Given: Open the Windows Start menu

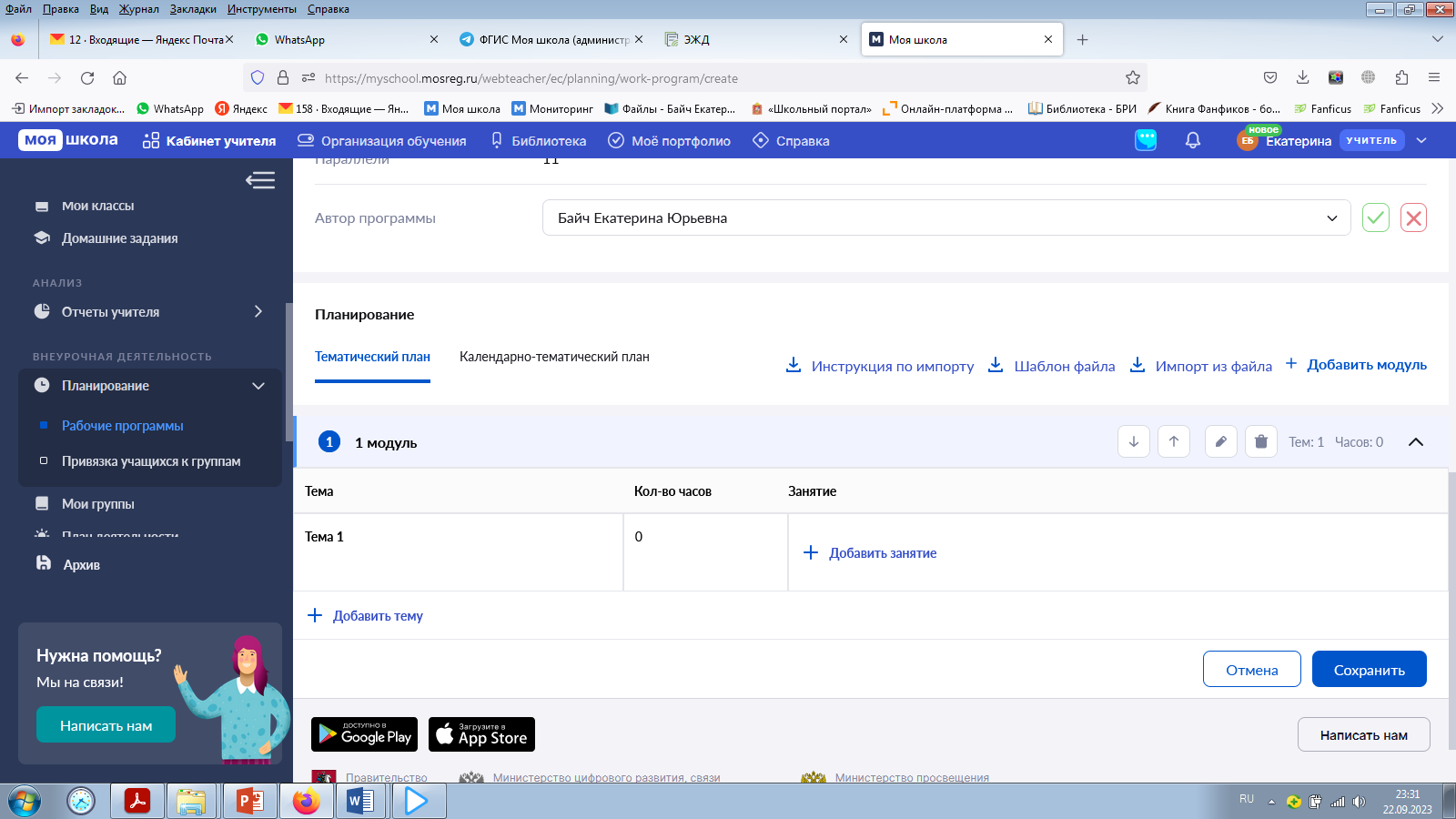Looking at the screenshot, I should pos(25,802).
